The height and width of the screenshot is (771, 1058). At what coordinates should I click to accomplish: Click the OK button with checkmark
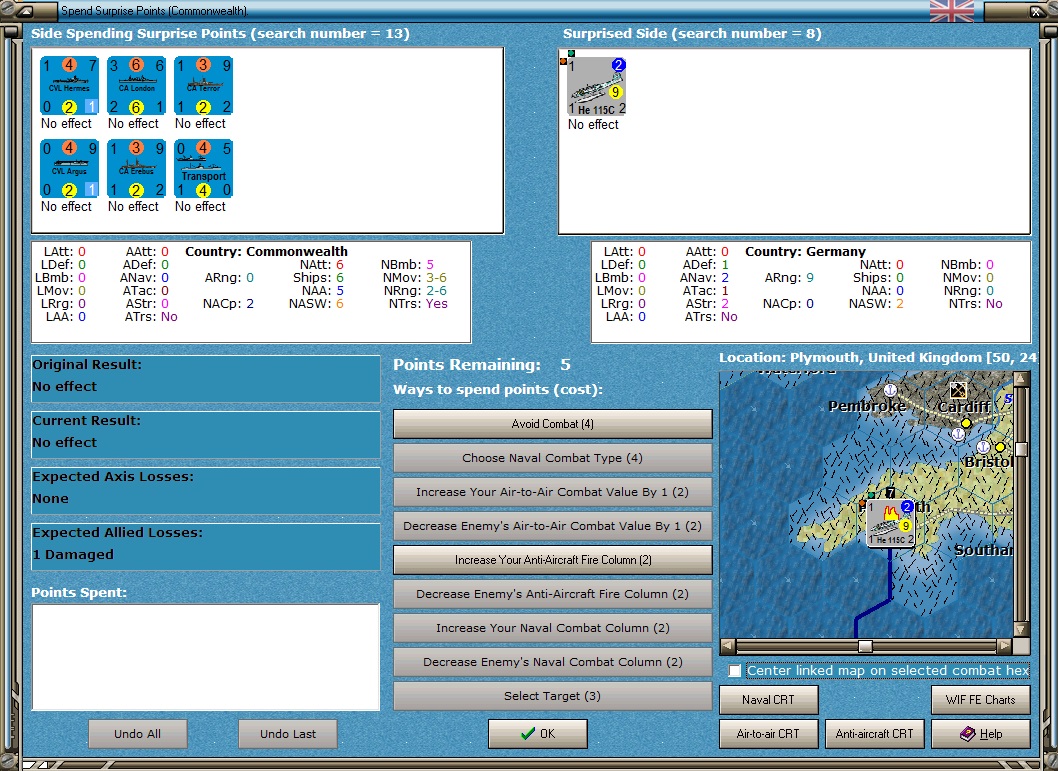coord(538,733)
